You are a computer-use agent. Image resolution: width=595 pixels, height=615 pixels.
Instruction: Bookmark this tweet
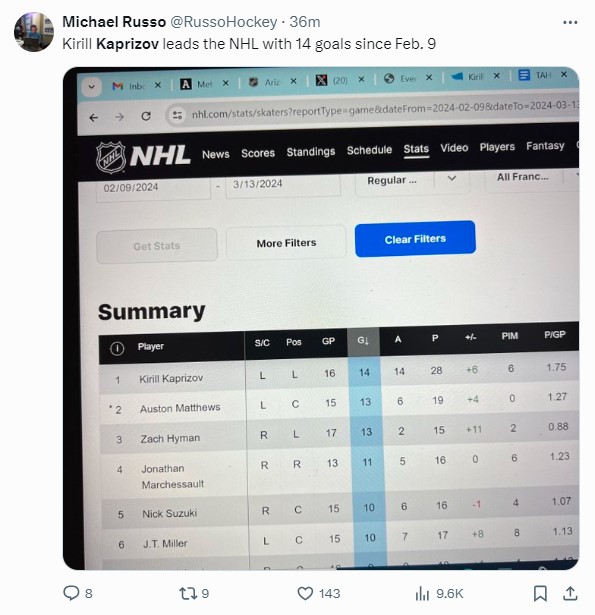[x=540, y=593]
